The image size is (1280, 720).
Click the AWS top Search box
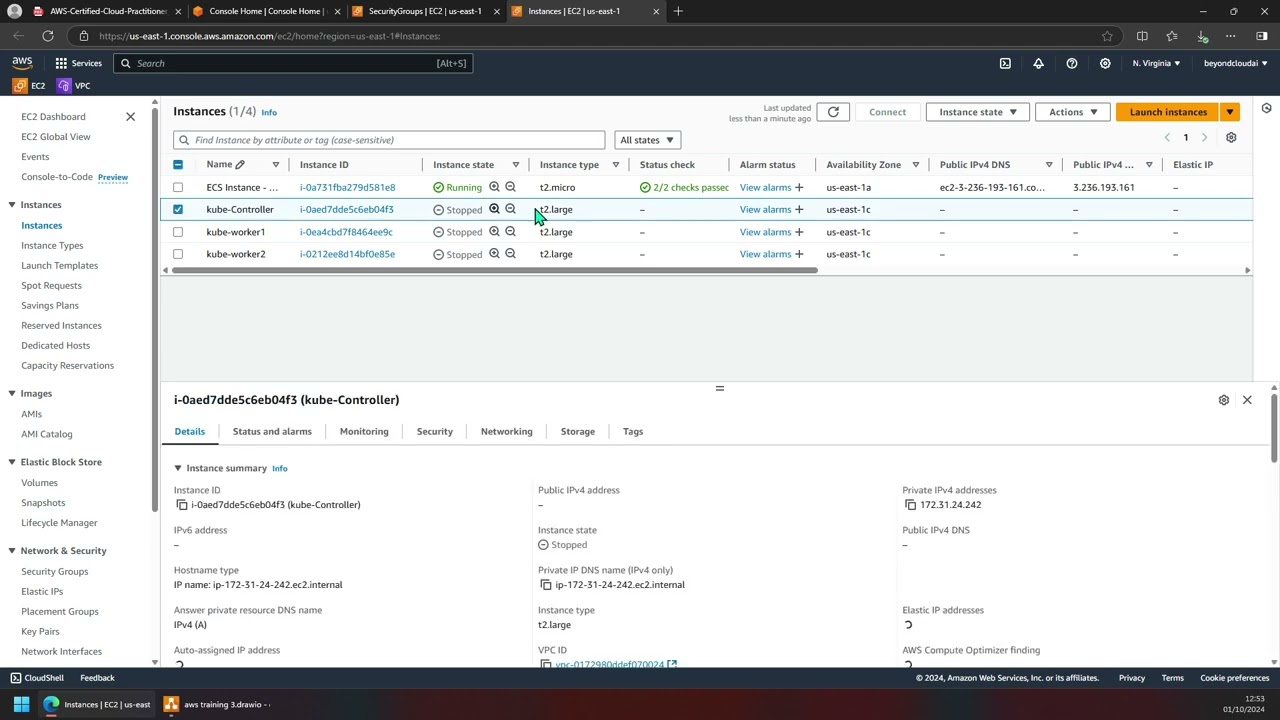[x=292, y=63]
